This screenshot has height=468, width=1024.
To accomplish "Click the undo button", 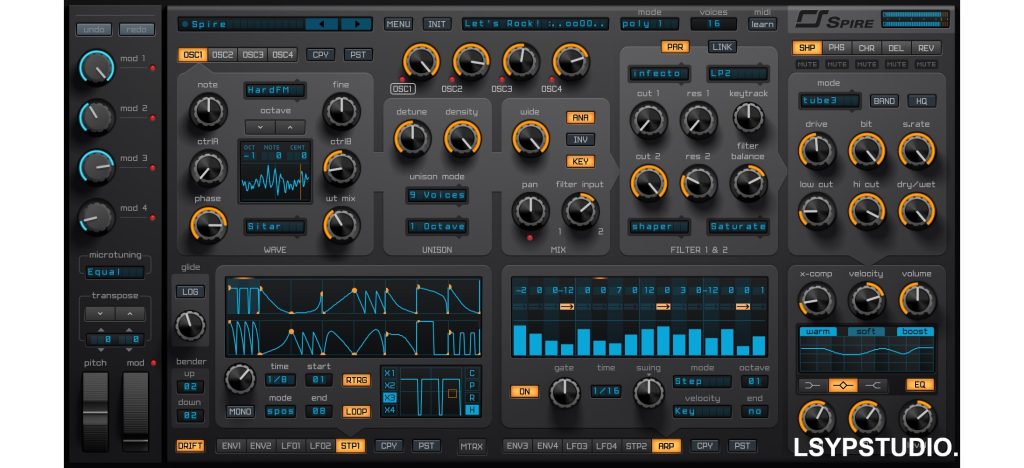I will point(94,29).
